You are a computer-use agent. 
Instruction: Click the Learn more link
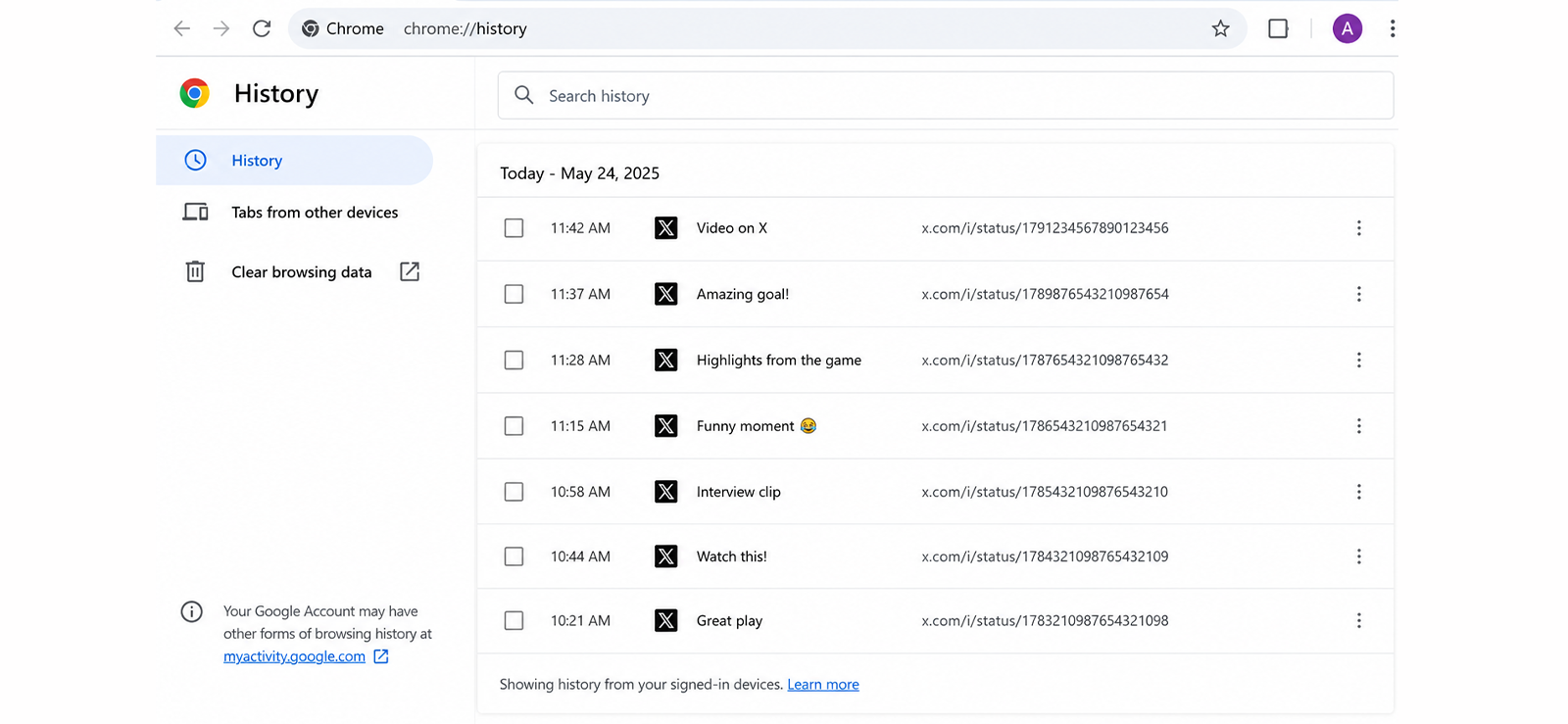tap(823, 685)
